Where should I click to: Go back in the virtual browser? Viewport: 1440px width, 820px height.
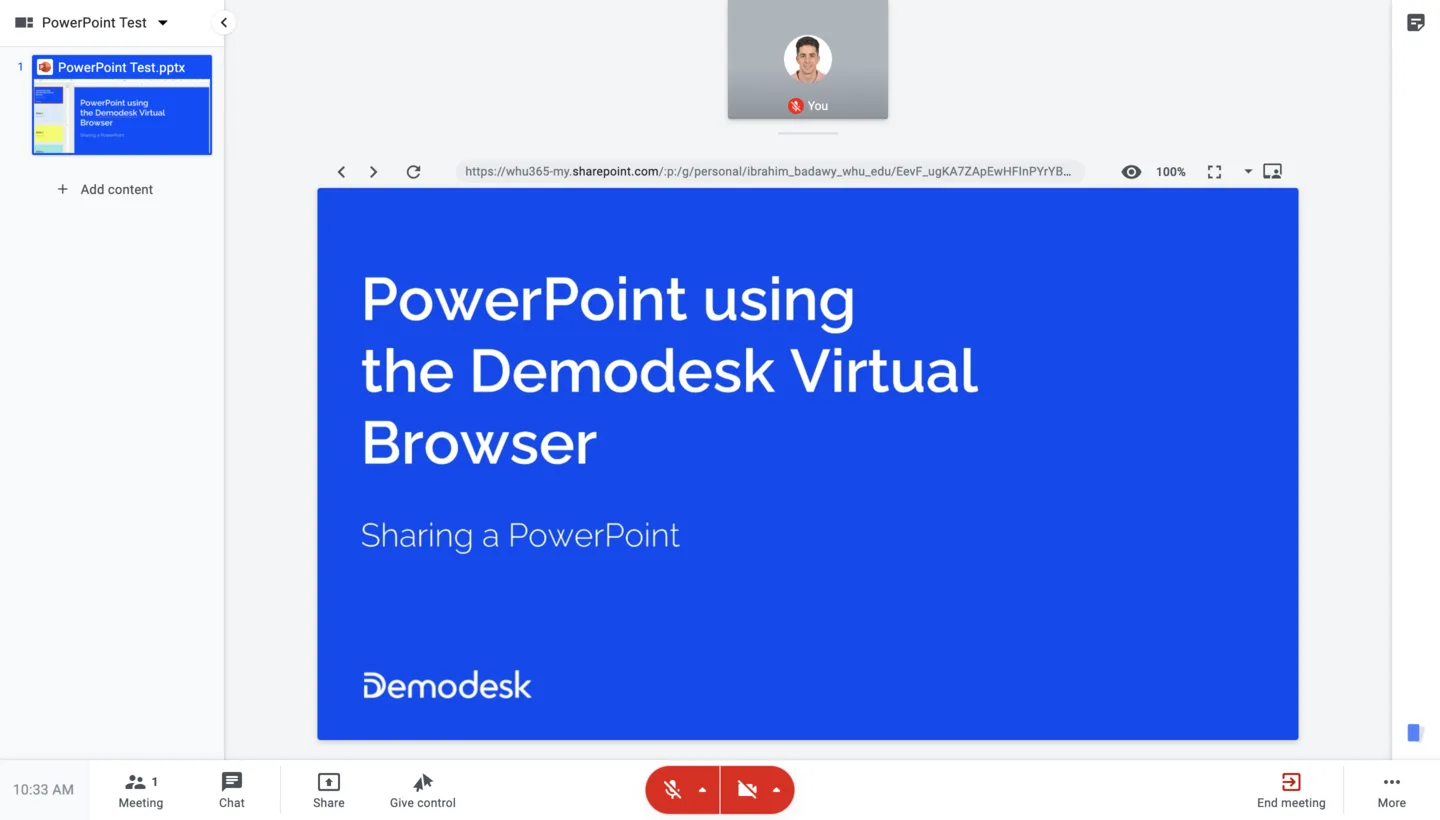[x=341, y=172]
